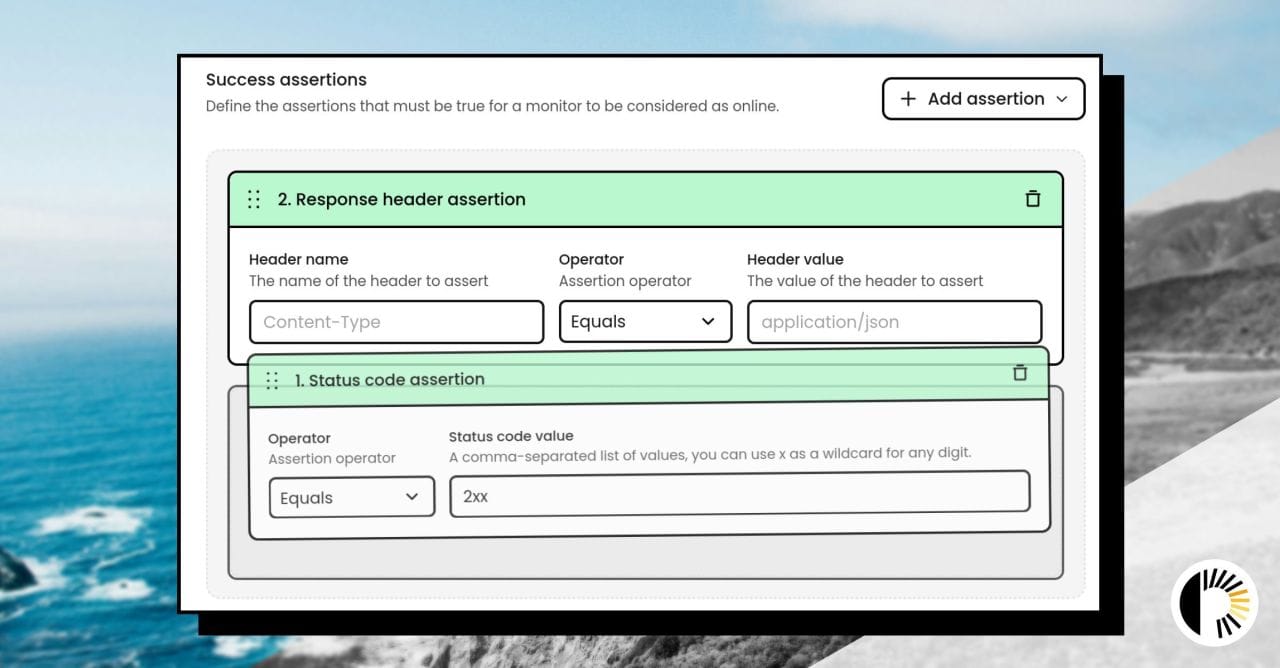Click the drag handle on Status code assertion
Image resolution: width=1280 pixels, height=668 pixels.
272,380
